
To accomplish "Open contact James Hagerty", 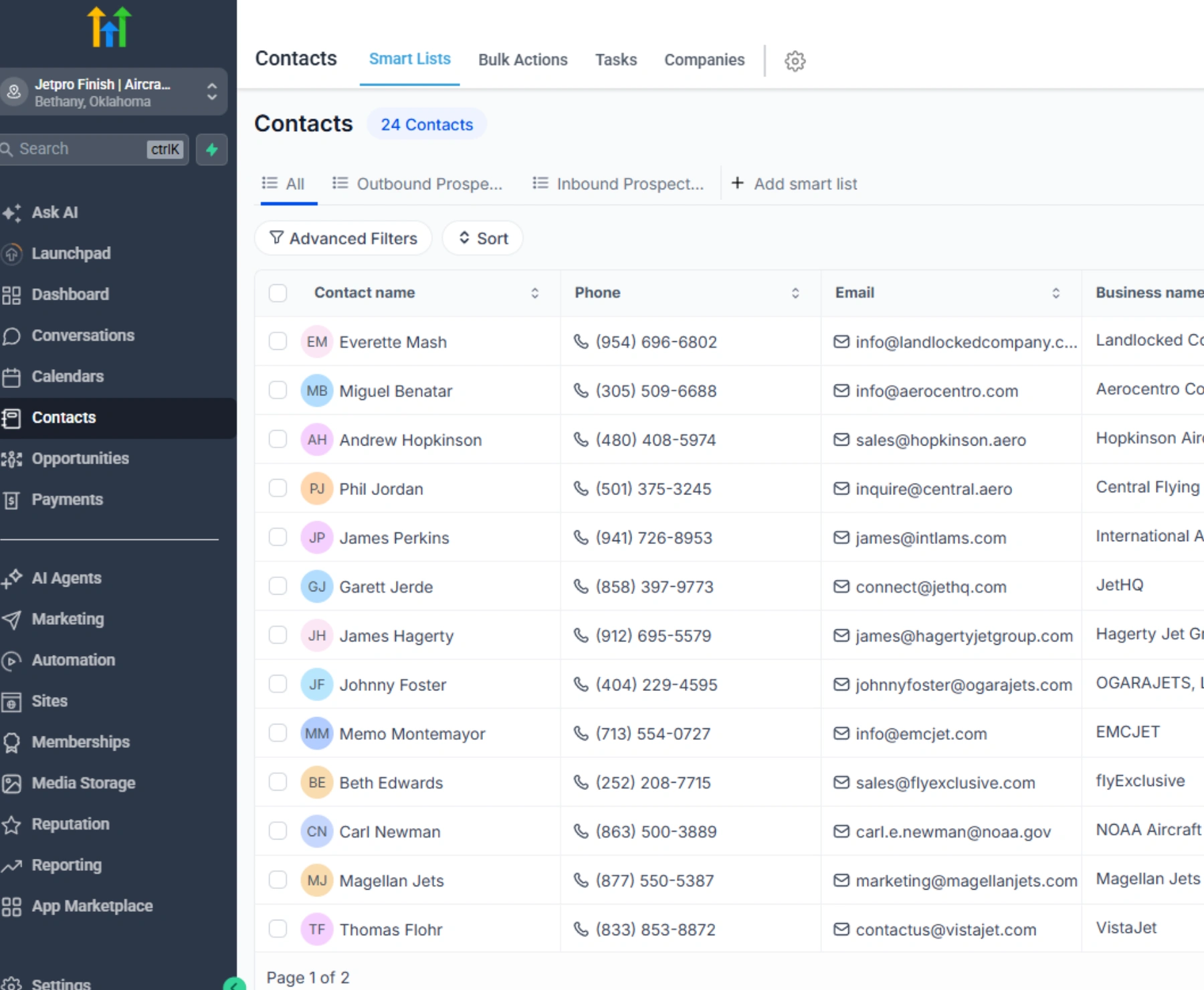I will [396, 636].
